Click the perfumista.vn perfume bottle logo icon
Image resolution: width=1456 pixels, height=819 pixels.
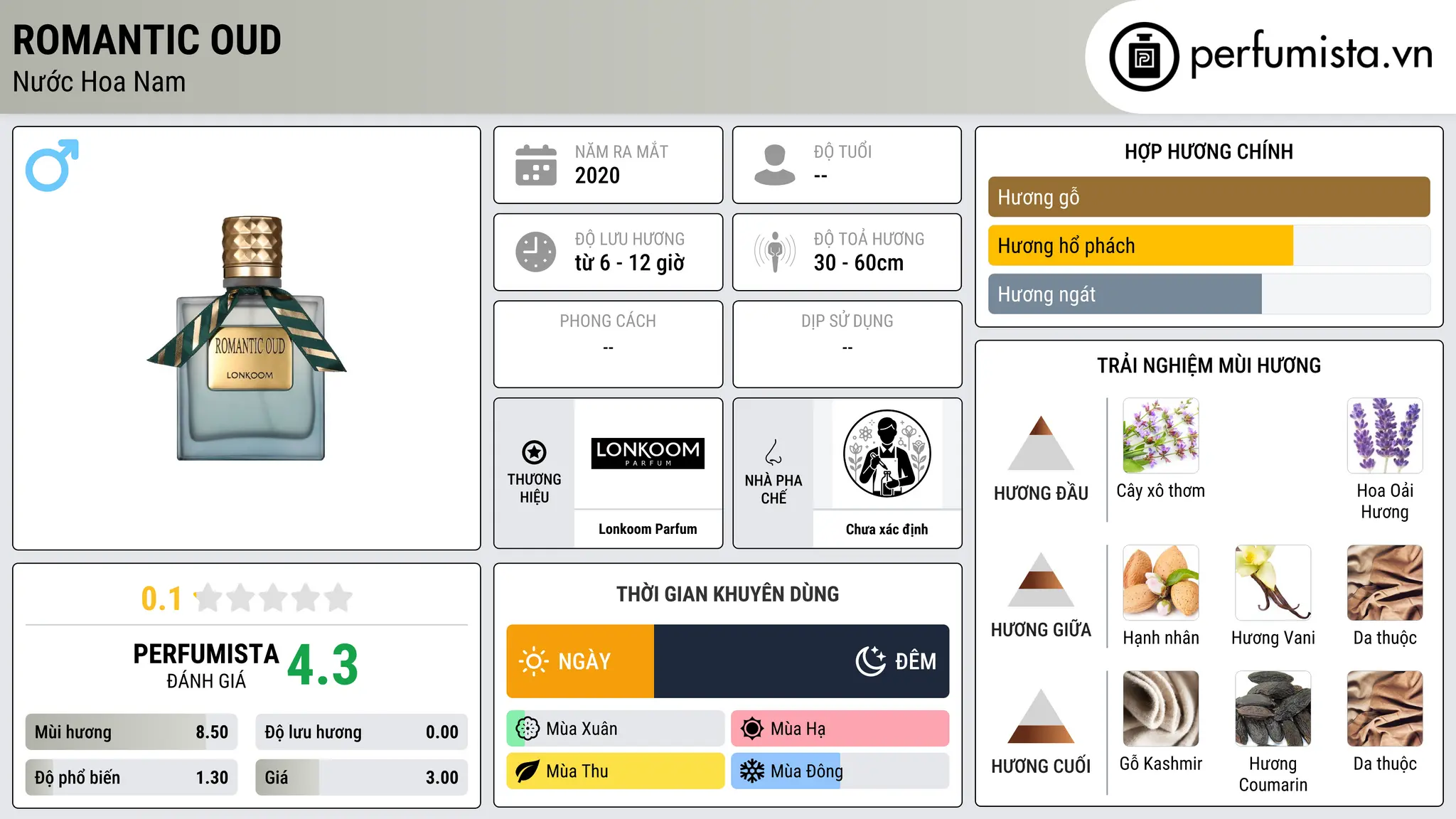[1144, 57]
